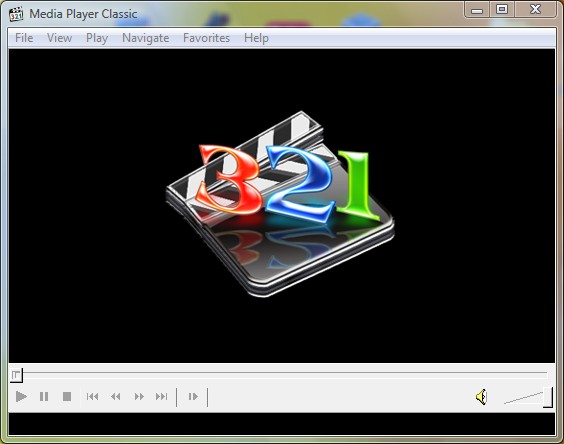Open the Help menu
The width and height of the screenshot is (564, 444).
(x=256, y=38)
